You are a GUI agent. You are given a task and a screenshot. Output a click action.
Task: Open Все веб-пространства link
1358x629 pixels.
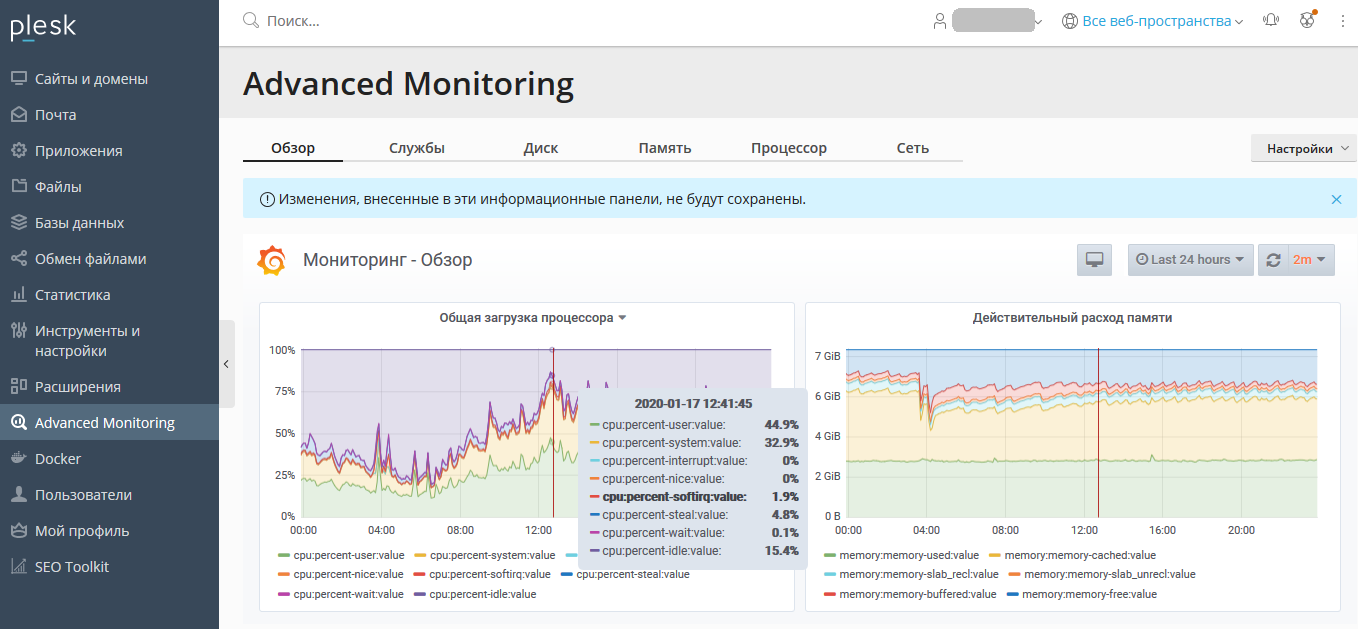point(1157,21)
